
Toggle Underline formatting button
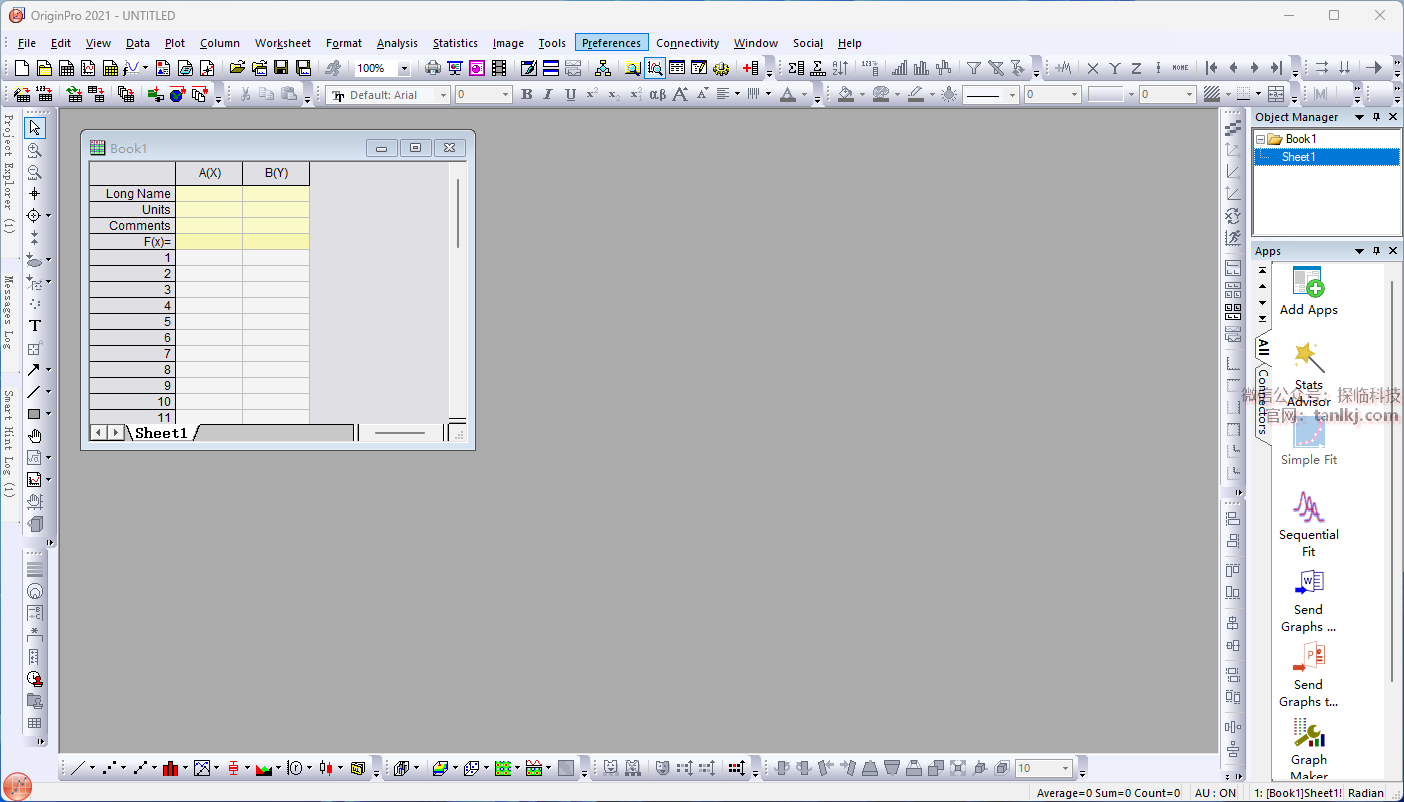pyautogui.click(x=570, y=95)
